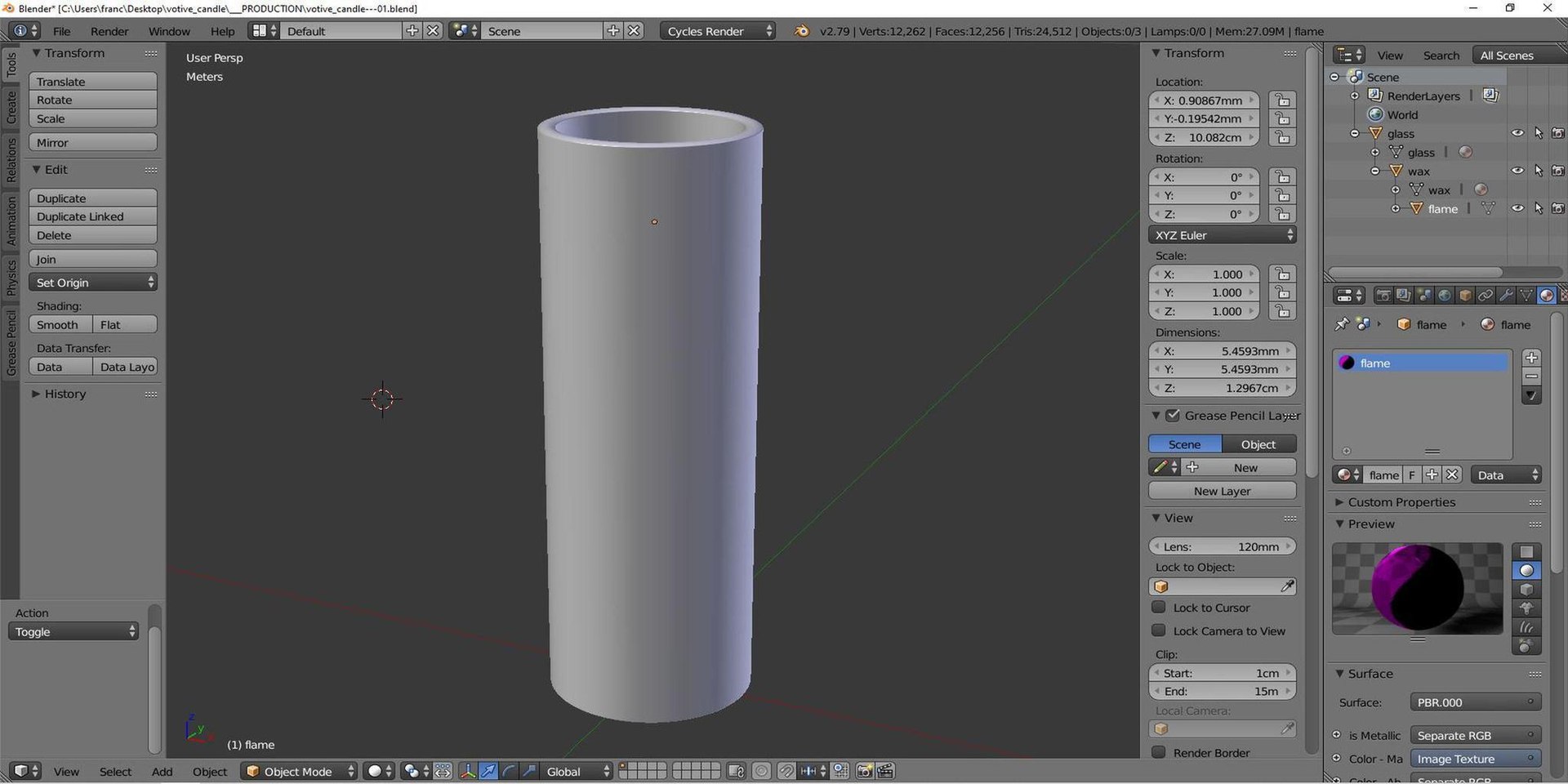
Task: Open the File menu
Action: pos(61,31)
